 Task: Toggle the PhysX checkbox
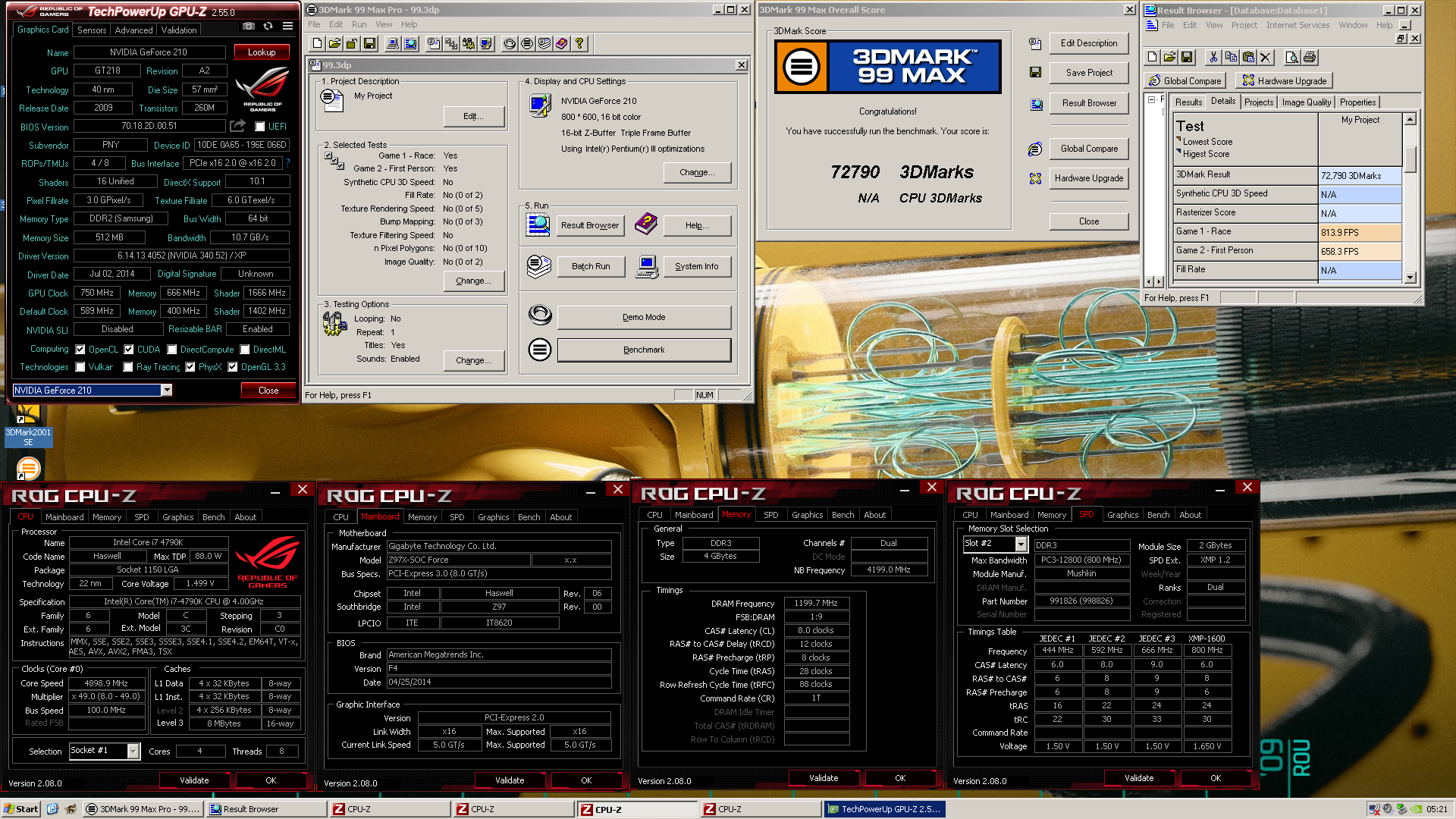tap(190, 367)
